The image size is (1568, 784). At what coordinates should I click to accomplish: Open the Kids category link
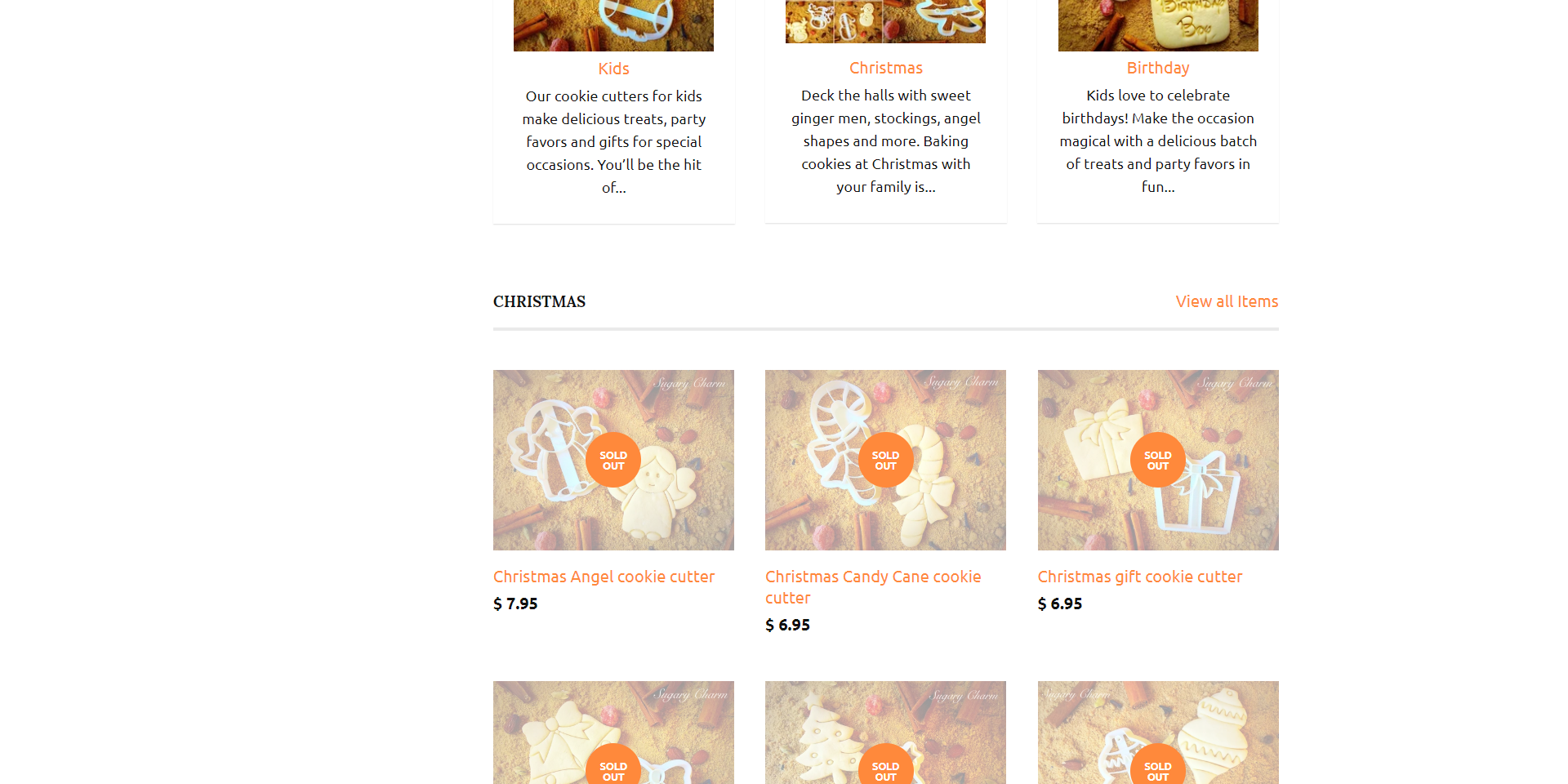[x=613, y=69]
